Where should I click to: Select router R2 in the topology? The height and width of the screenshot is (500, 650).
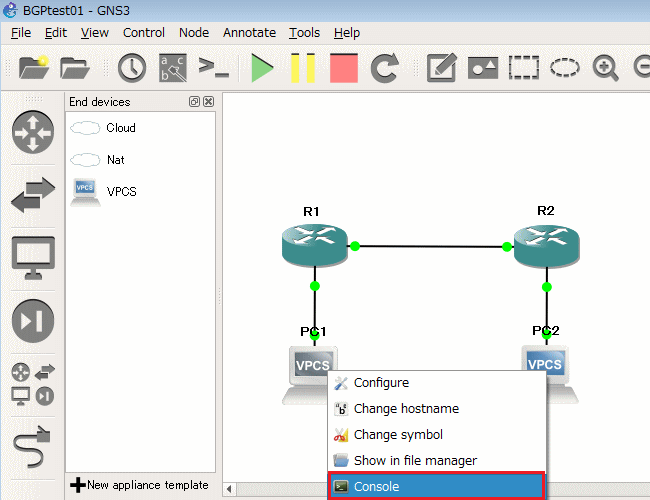[547, 245]
